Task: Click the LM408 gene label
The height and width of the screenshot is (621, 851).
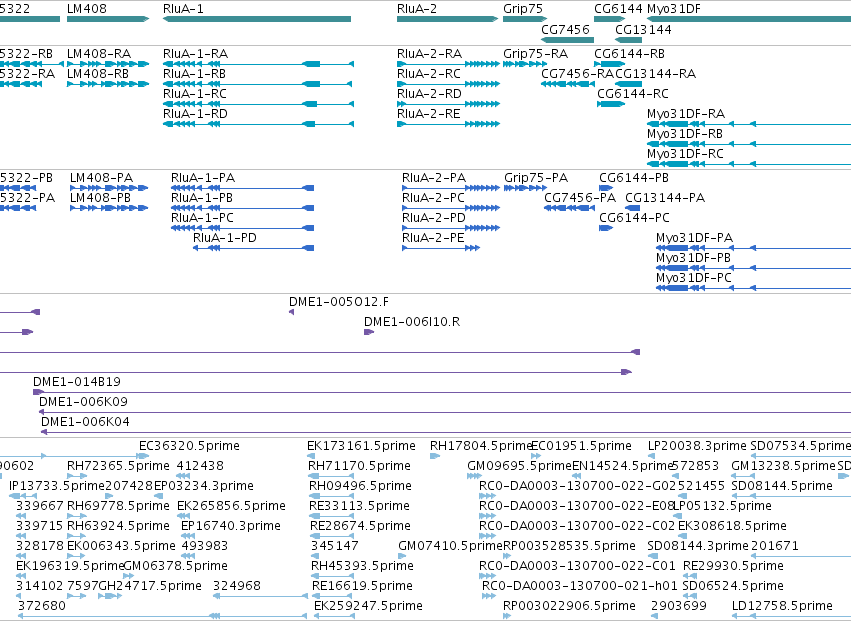Action: (87, 9)
